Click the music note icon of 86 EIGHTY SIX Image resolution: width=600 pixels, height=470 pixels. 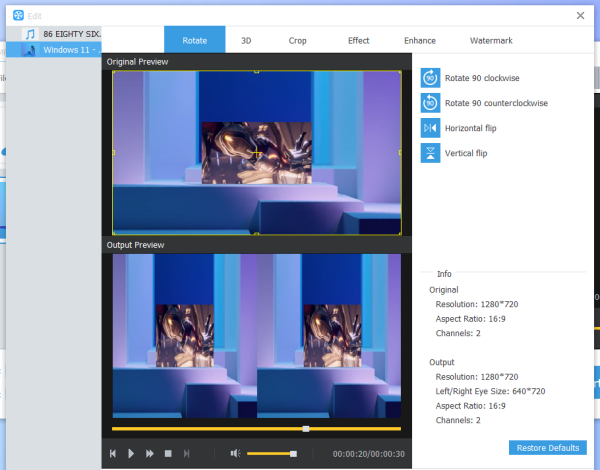[30, 34]
